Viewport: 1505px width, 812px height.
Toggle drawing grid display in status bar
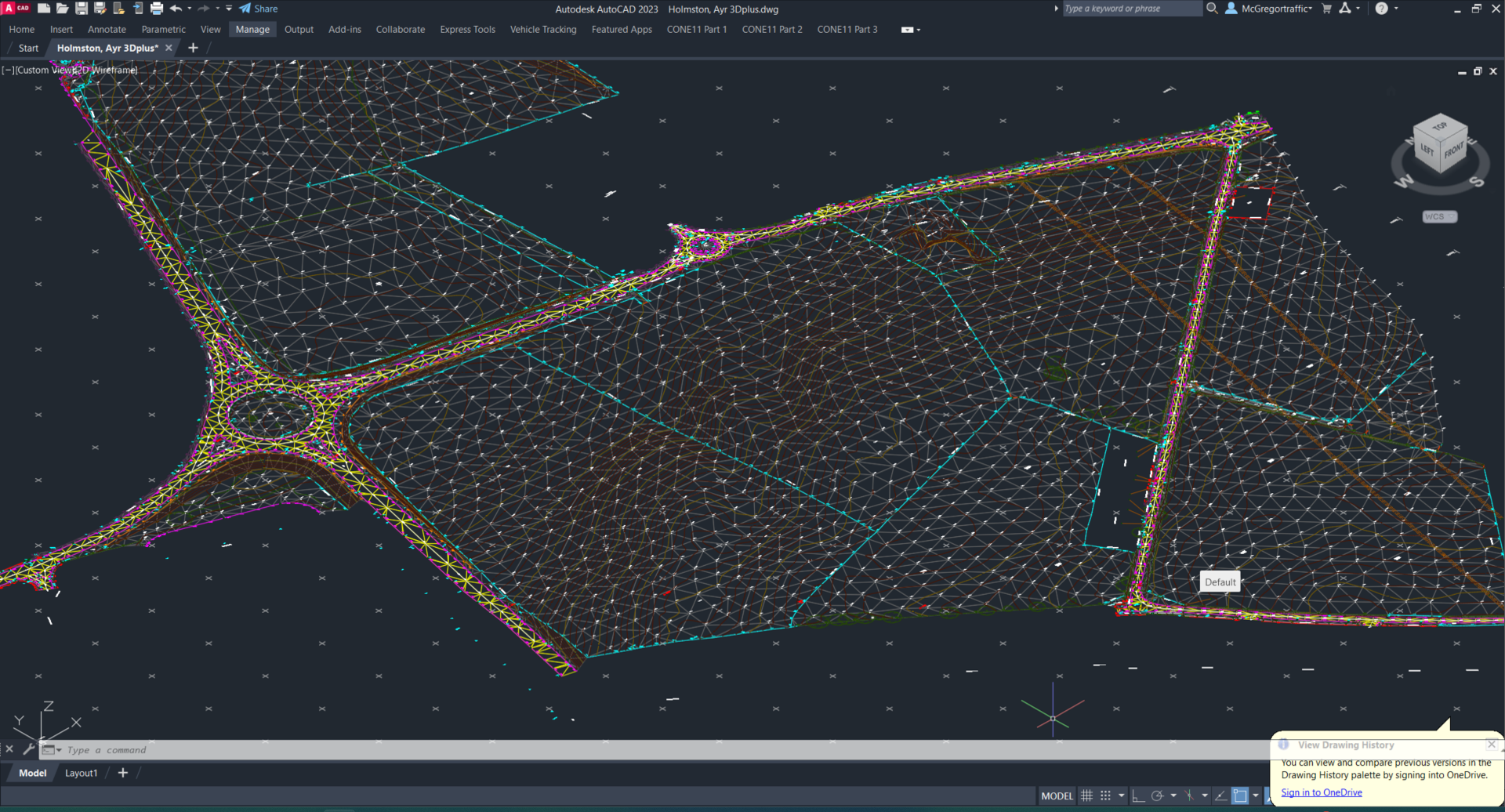[1086, 796]
